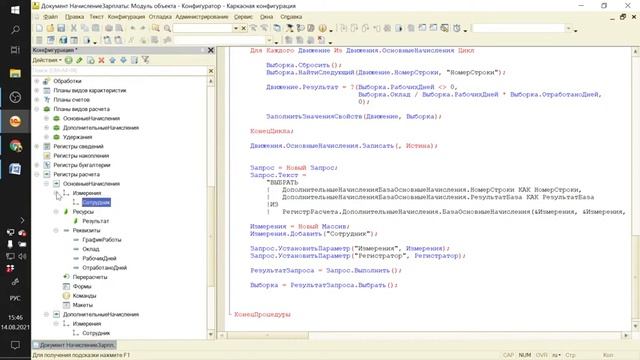This screenshot has height=360, width=640.
Task: Open the Отладка menu
Action: click(x=160, y=17)
